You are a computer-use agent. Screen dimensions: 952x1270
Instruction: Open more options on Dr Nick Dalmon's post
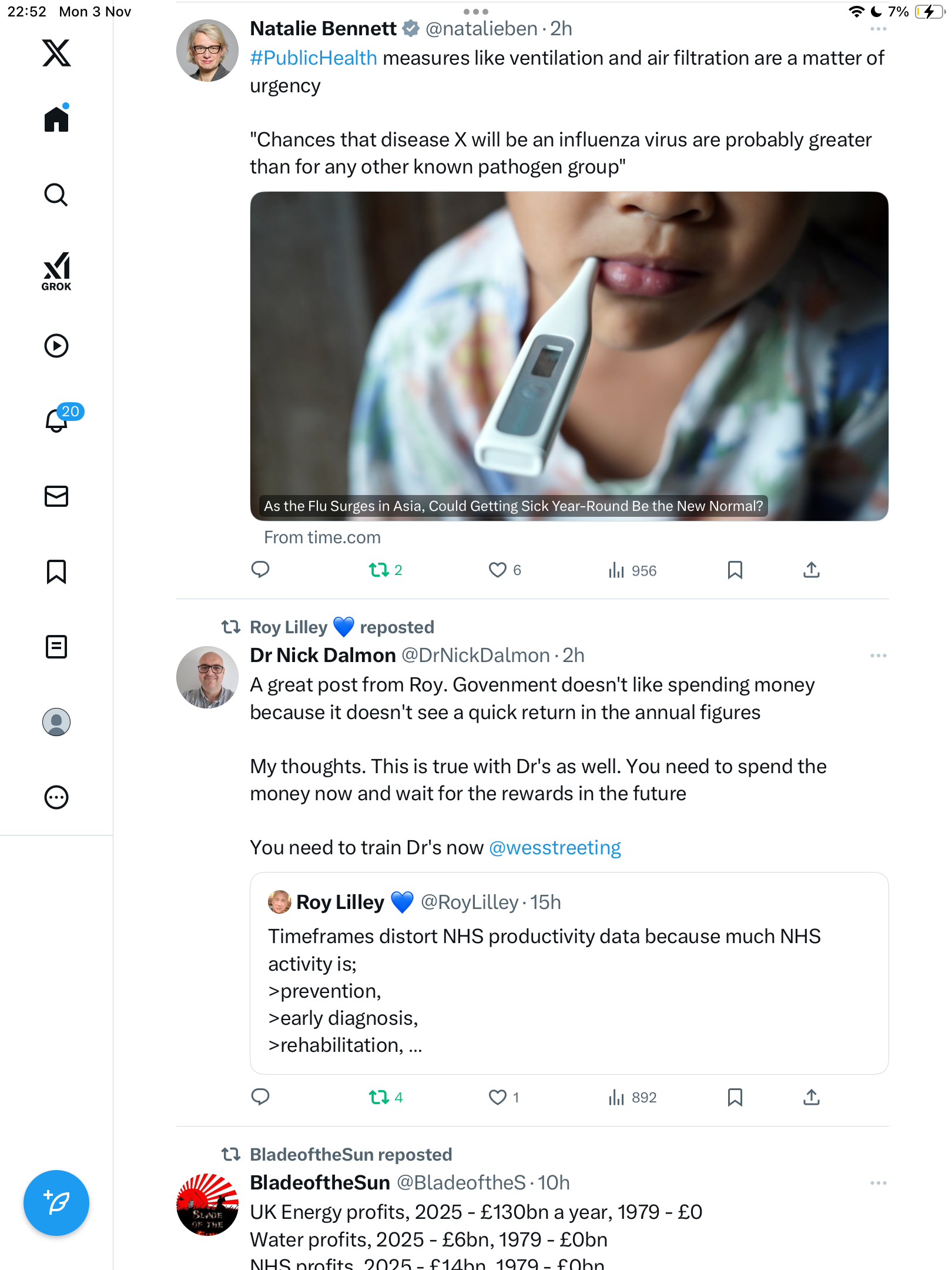(x=878, y=656)
